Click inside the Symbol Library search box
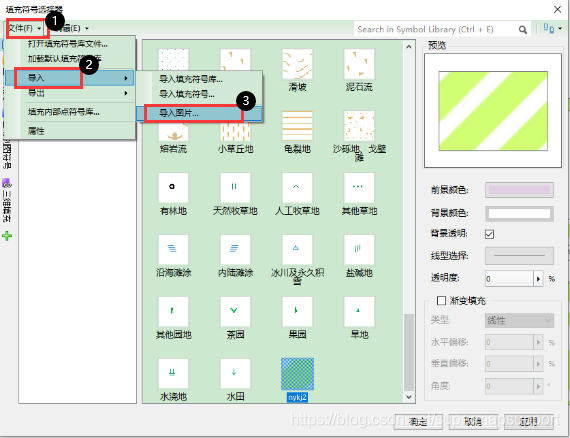This screenshot has width=570, height=438. tap(435, 29)
